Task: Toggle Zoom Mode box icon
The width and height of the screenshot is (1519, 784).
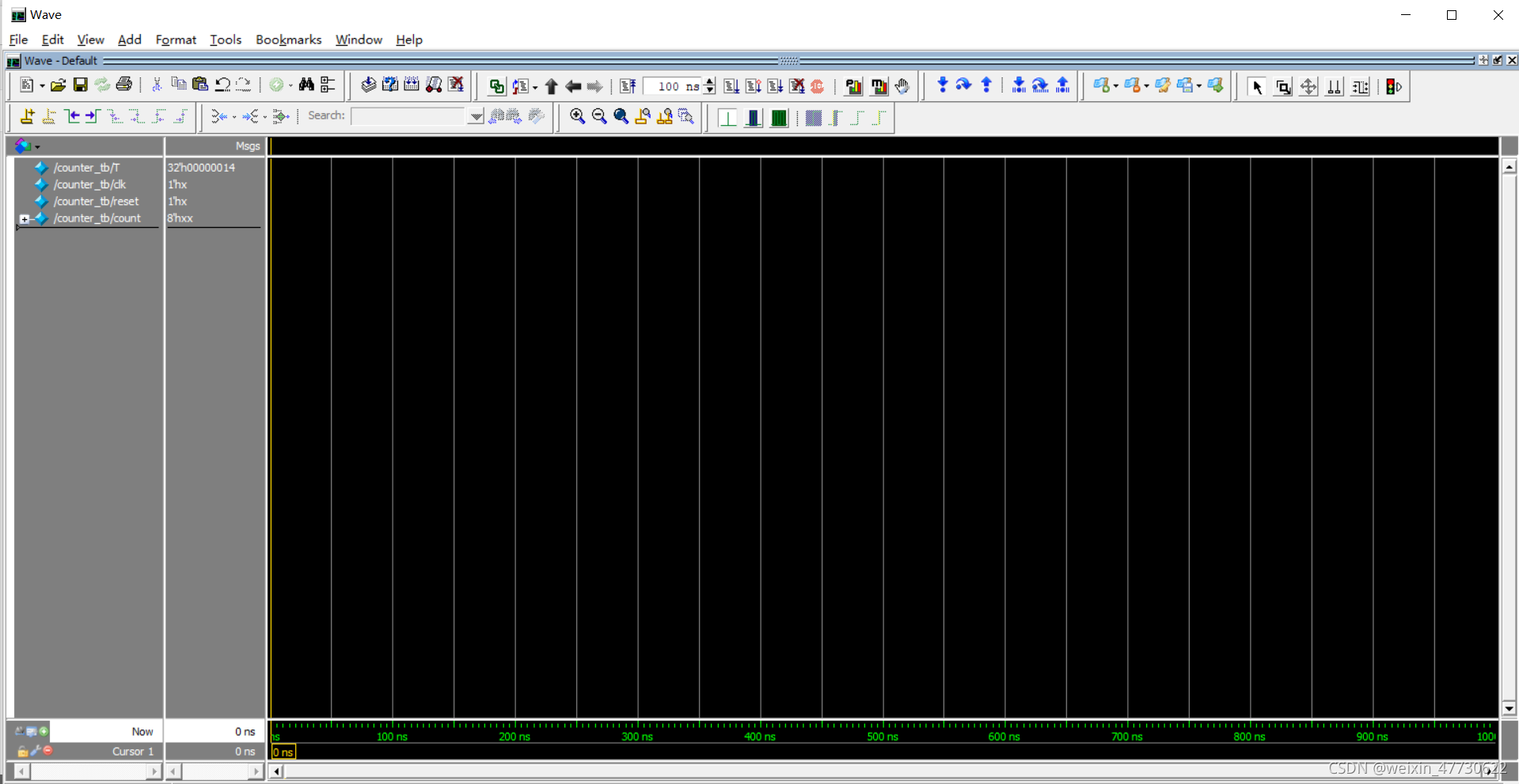Action: (1283, 86)
